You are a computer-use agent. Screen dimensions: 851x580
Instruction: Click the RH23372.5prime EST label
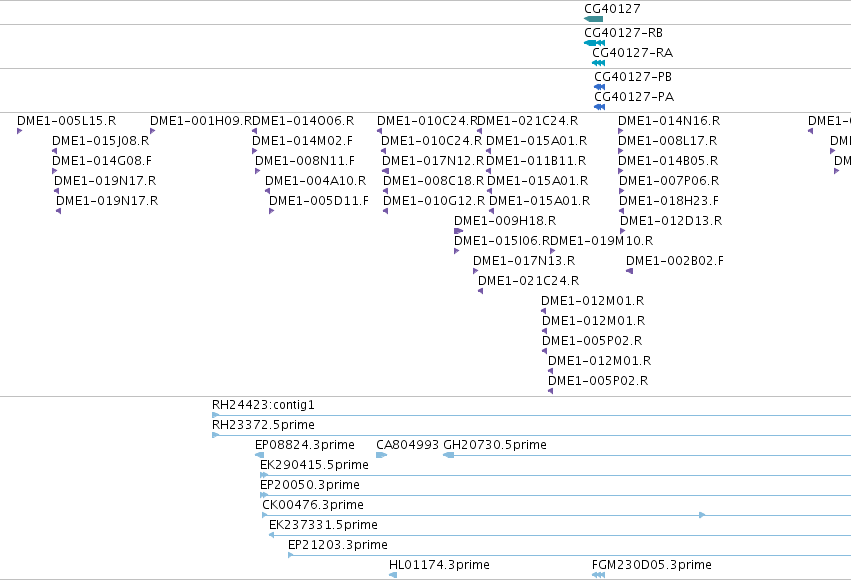pyautogui.click(x=263, y=425)
